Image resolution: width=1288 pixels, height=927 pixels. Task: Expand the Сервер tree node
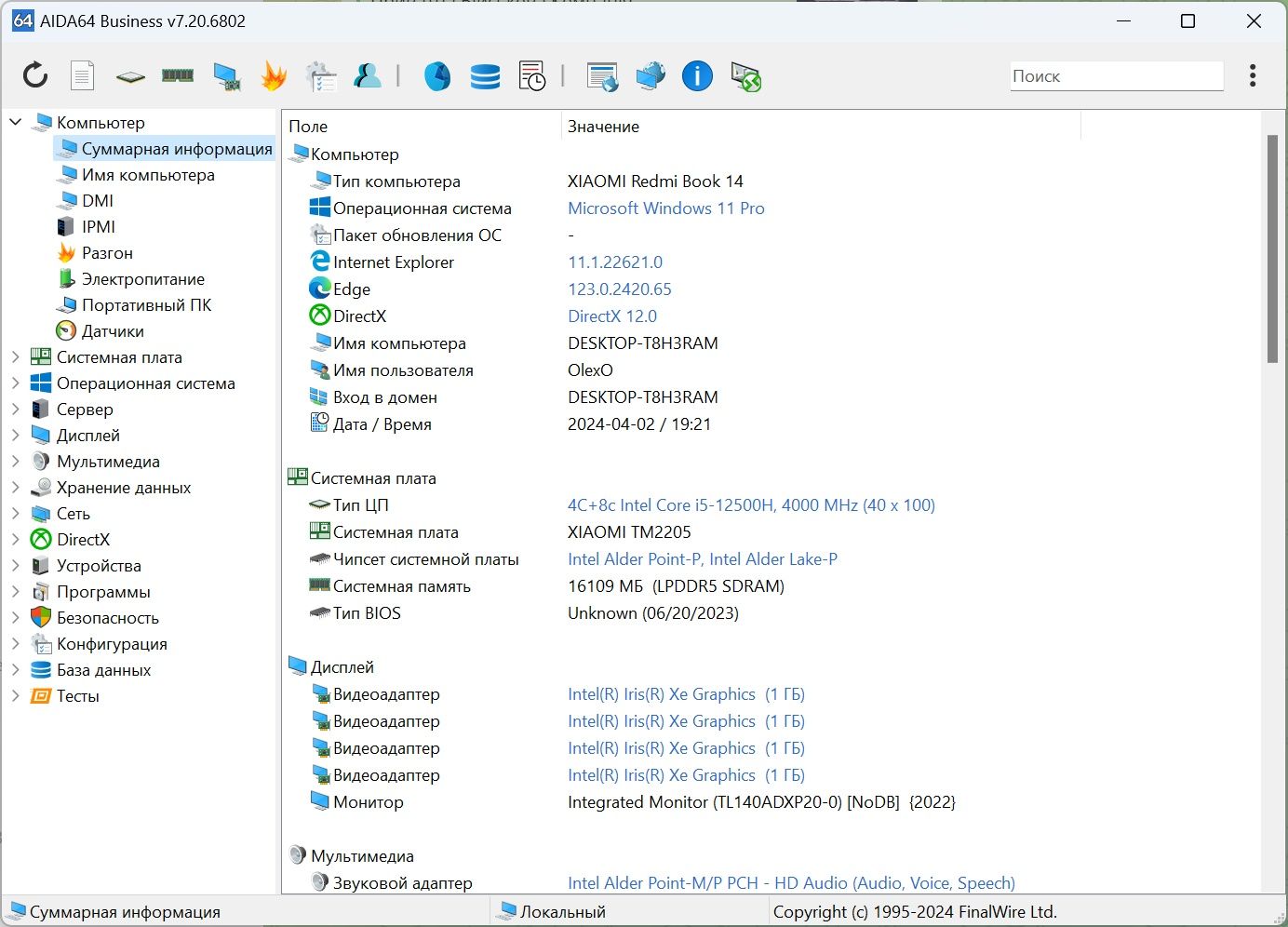[x=15, y=409]
